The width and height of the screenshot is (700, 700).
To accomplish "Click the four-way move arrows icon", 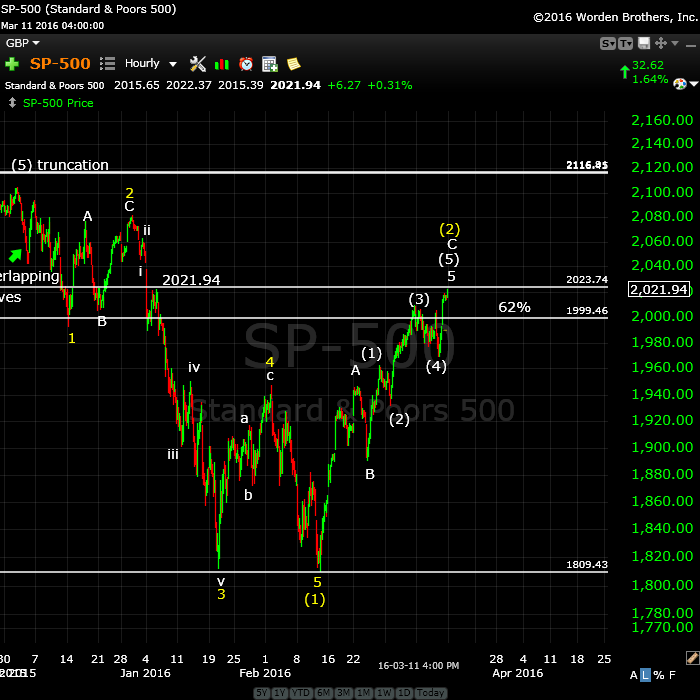I will coord(661,43).
